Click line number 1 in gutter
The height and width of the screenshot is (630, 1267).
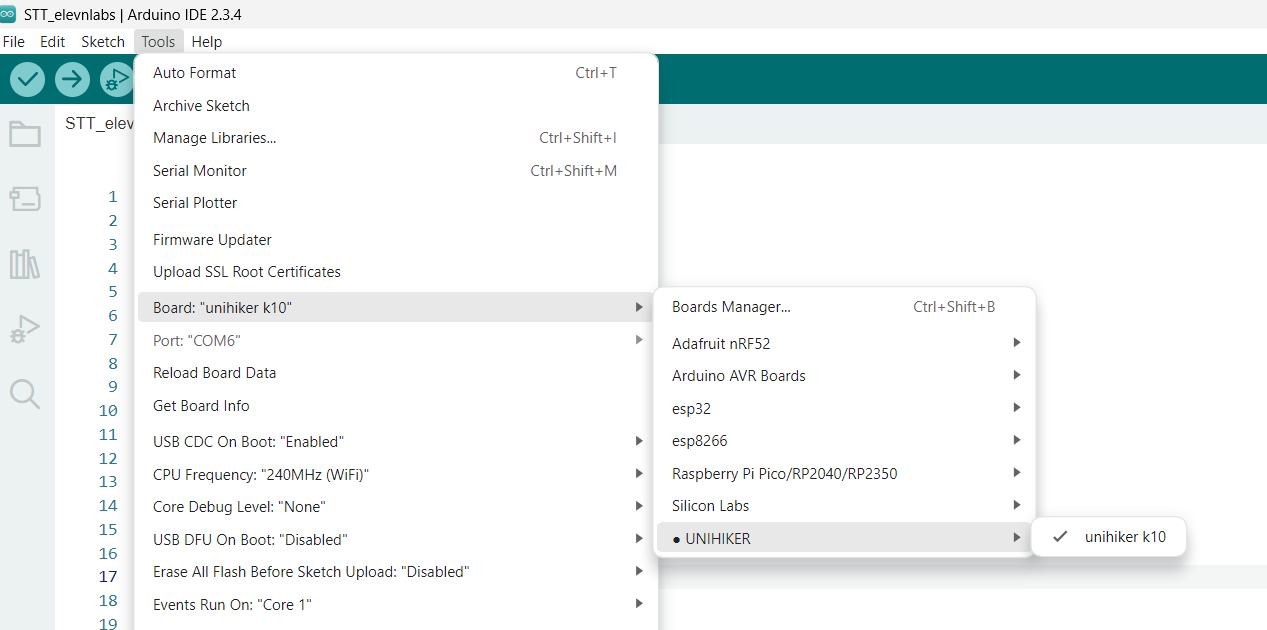[113, 197]
